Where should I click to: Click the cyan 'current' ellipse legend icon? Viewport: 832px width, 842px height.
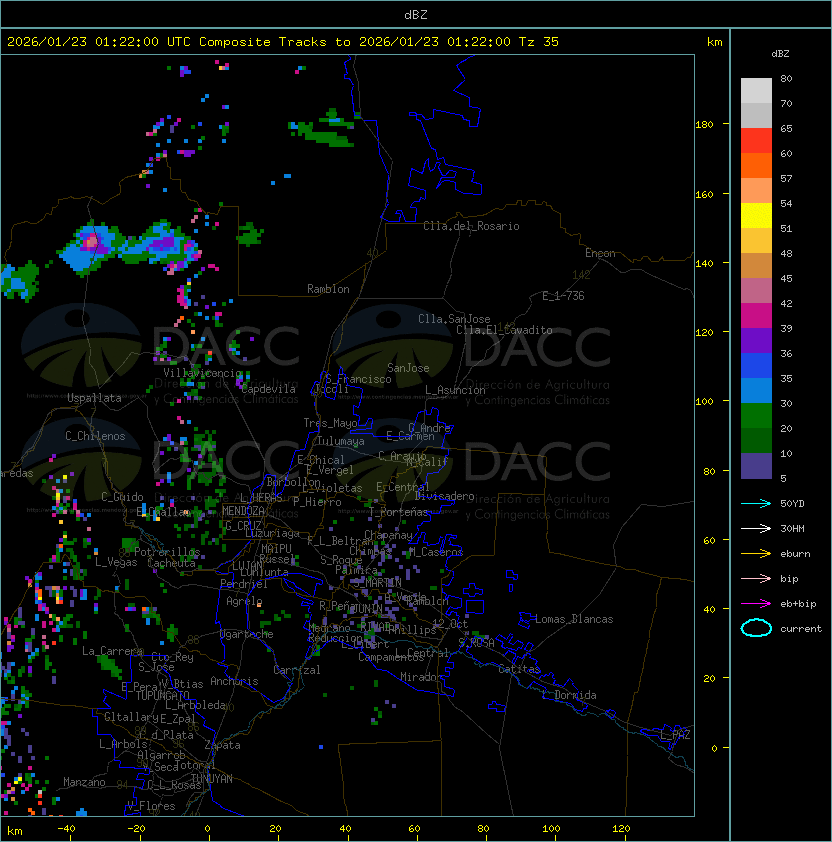tap(756, 628)
